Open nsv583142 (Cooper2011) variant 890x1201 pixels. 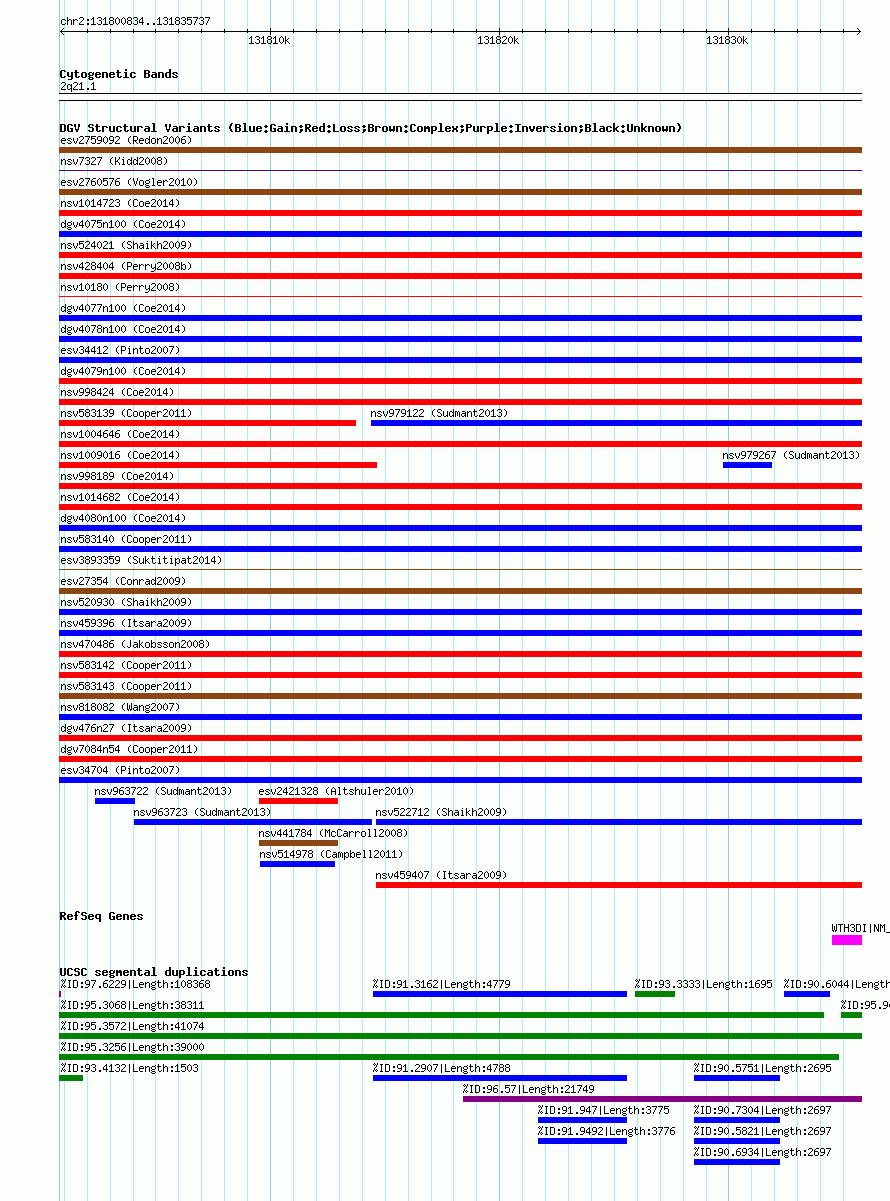point(460,675)
